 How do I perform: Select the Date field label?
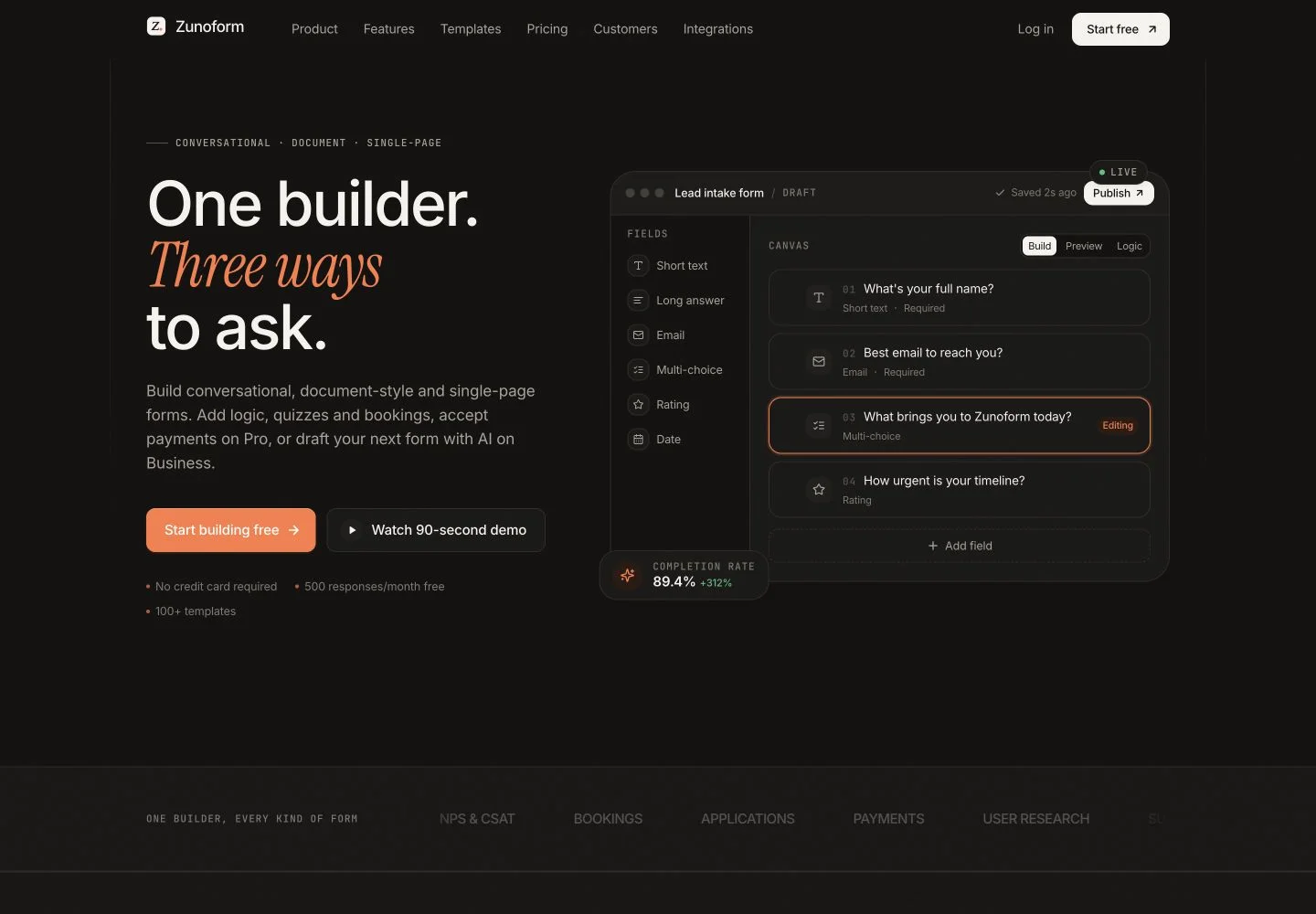[668, 440]
